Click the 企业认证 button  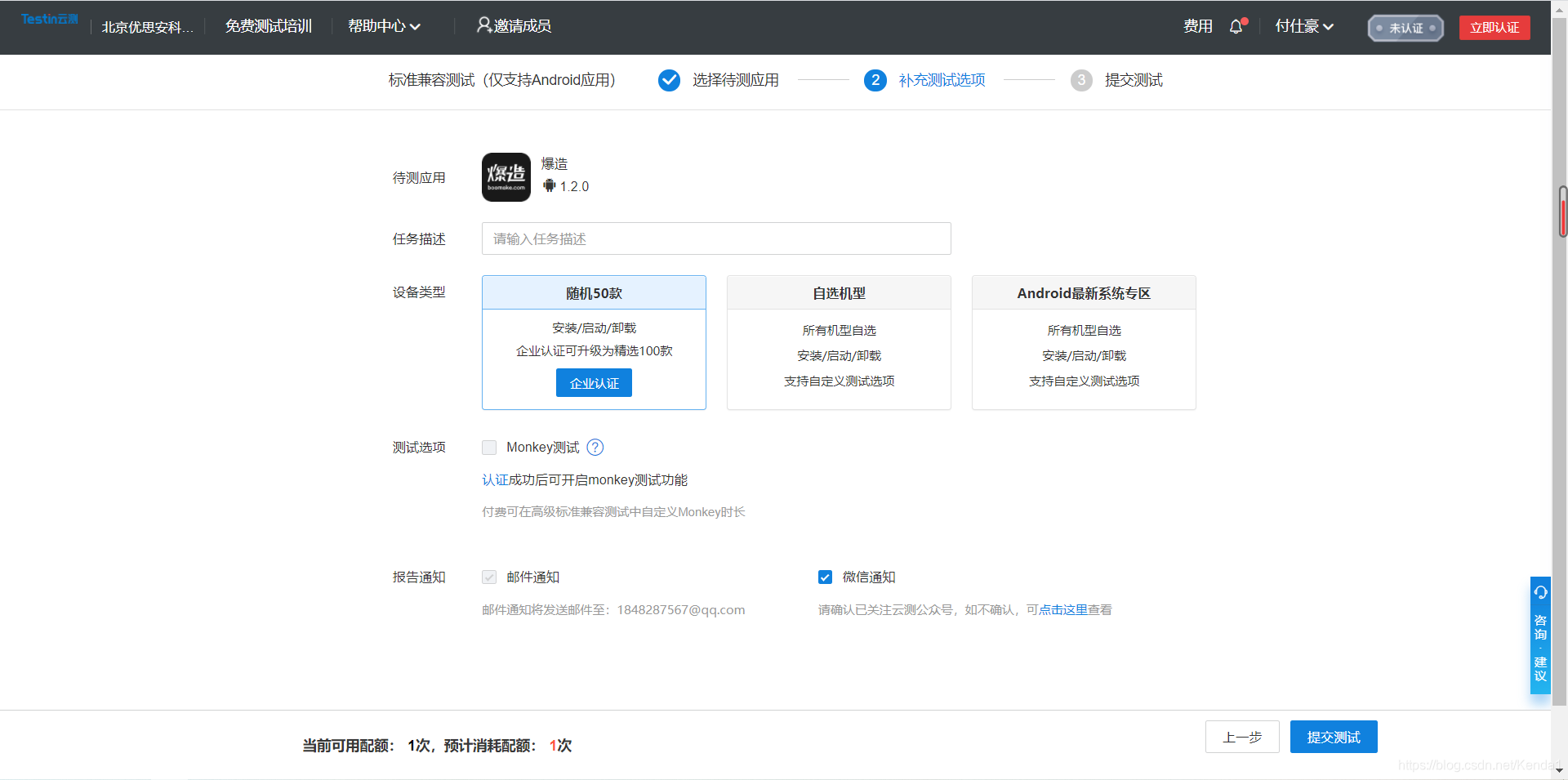(594, 383)
